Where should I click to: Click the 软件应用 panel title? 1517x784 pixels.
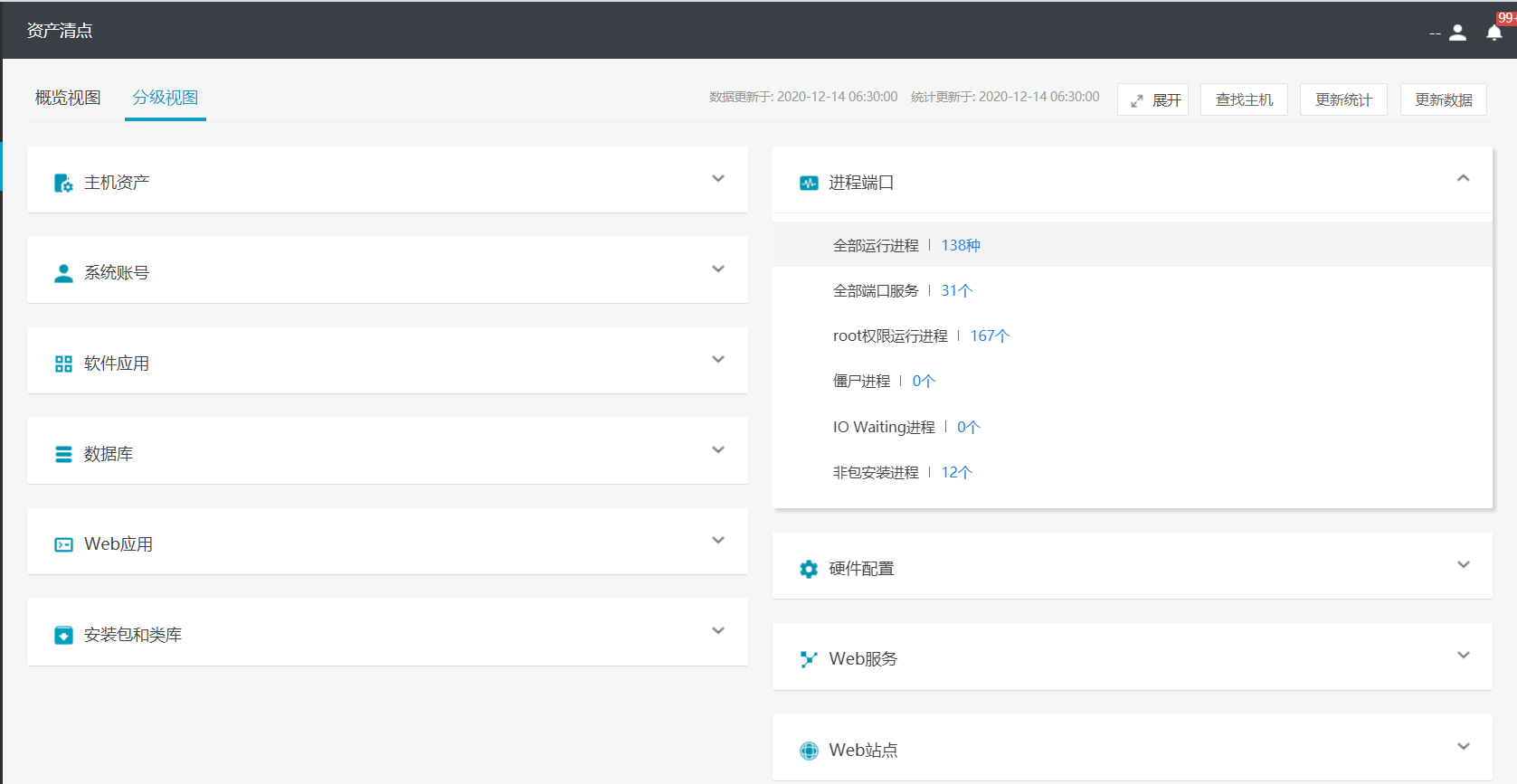point(117,364)
